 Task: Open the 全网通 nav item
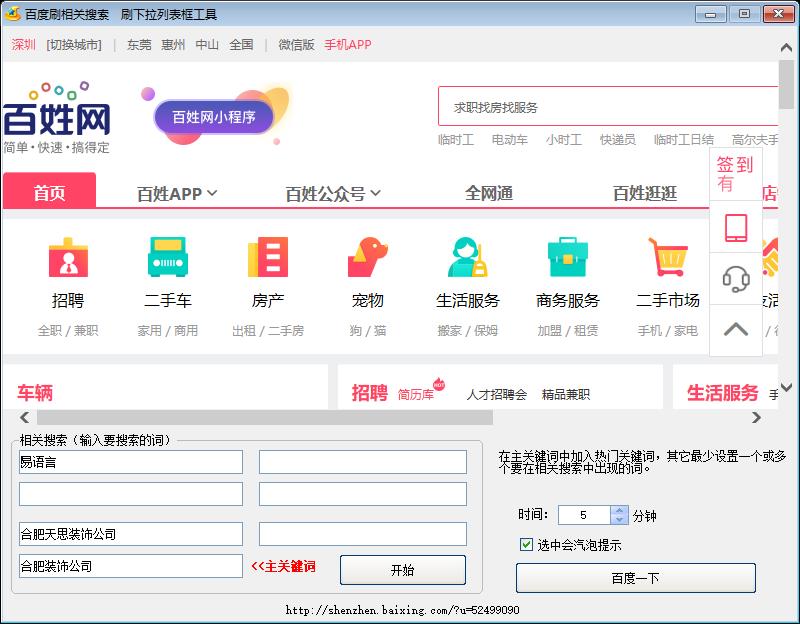click(489, 194)
